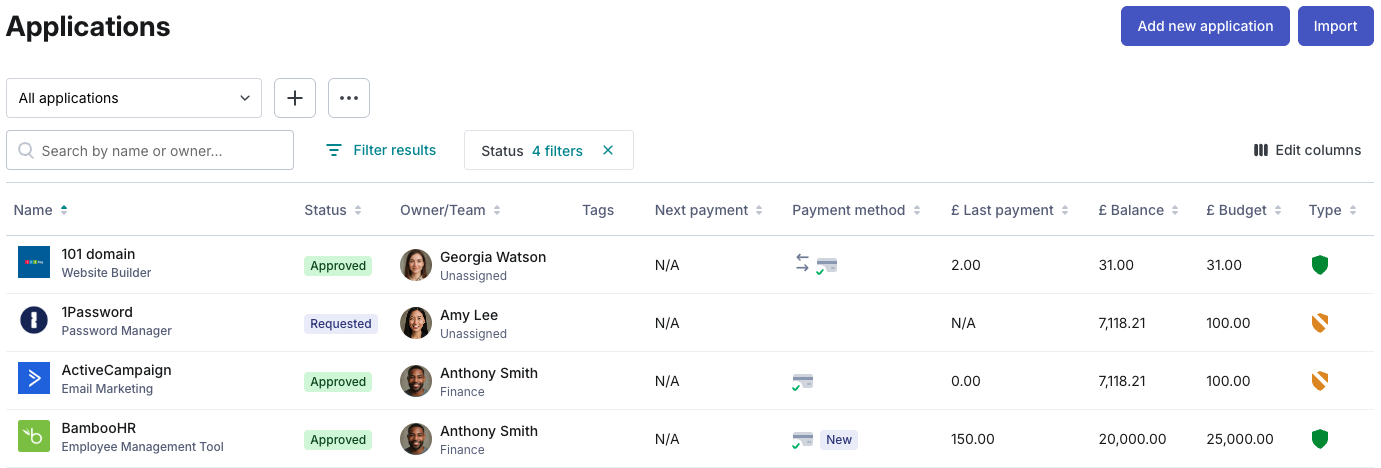Remove the Status filters with the X

[x=607, y=151]
